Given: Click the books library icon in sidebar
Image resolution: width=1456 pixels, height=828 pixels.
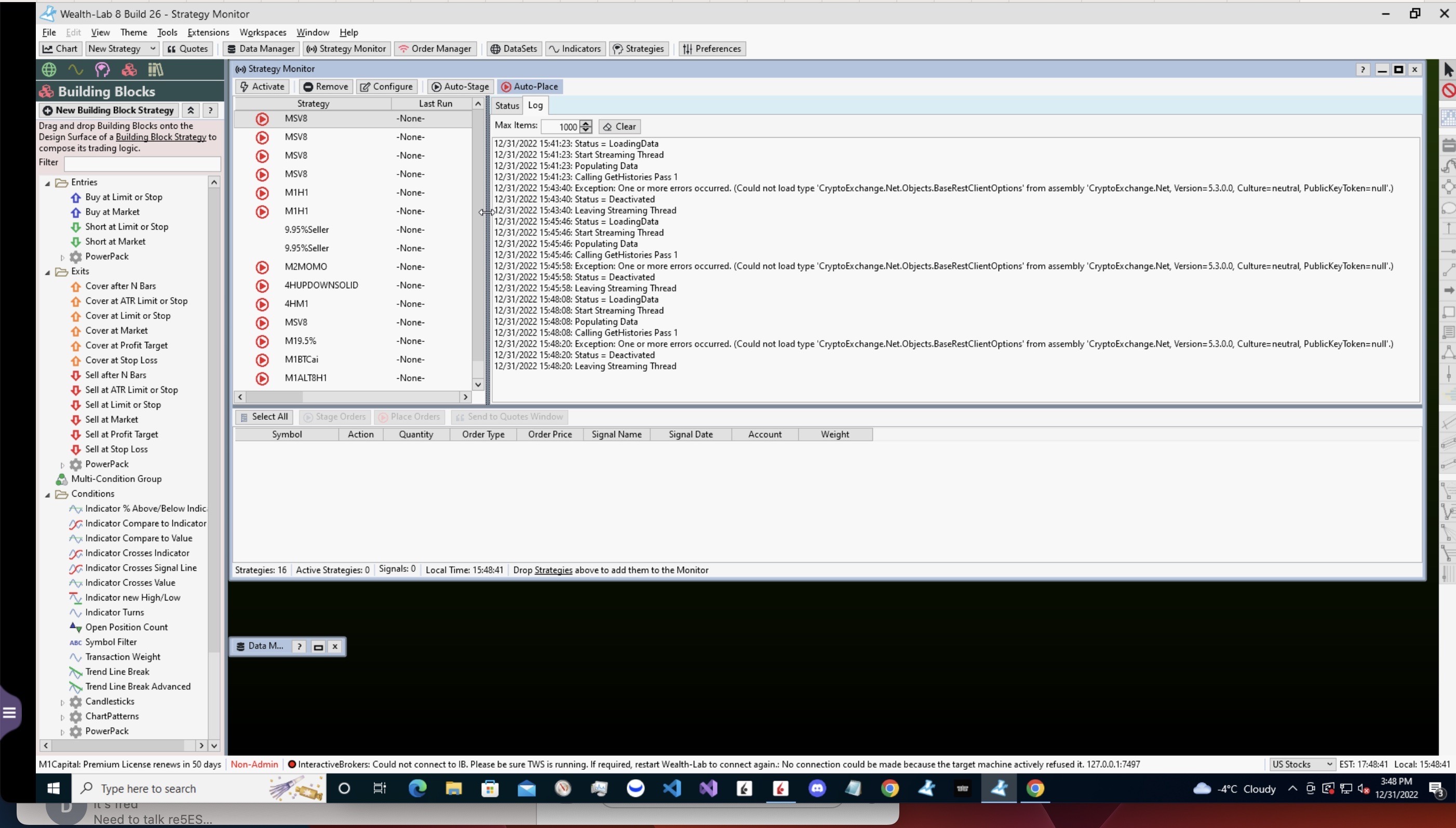Looking at the screenshot, I should (x=155, y=70).
